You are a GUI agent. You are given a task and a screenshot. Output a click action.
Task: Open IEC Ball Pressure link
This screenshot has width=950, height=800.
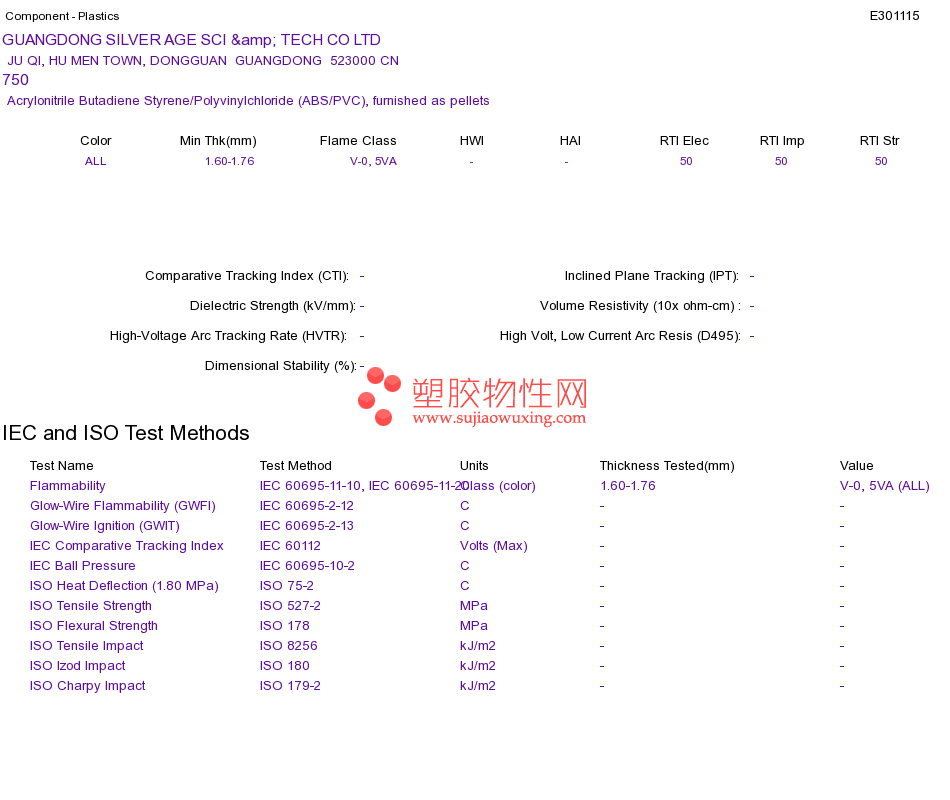click(x=83, y=566)
